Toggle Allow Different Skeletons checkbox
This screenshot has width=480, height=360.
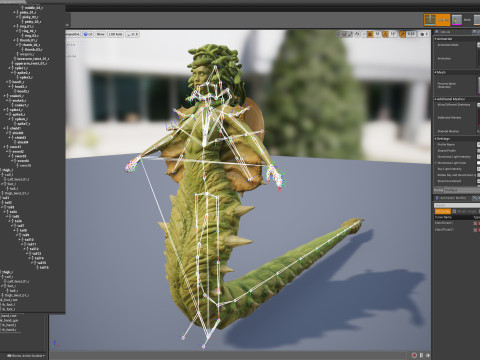click(479, 105)
